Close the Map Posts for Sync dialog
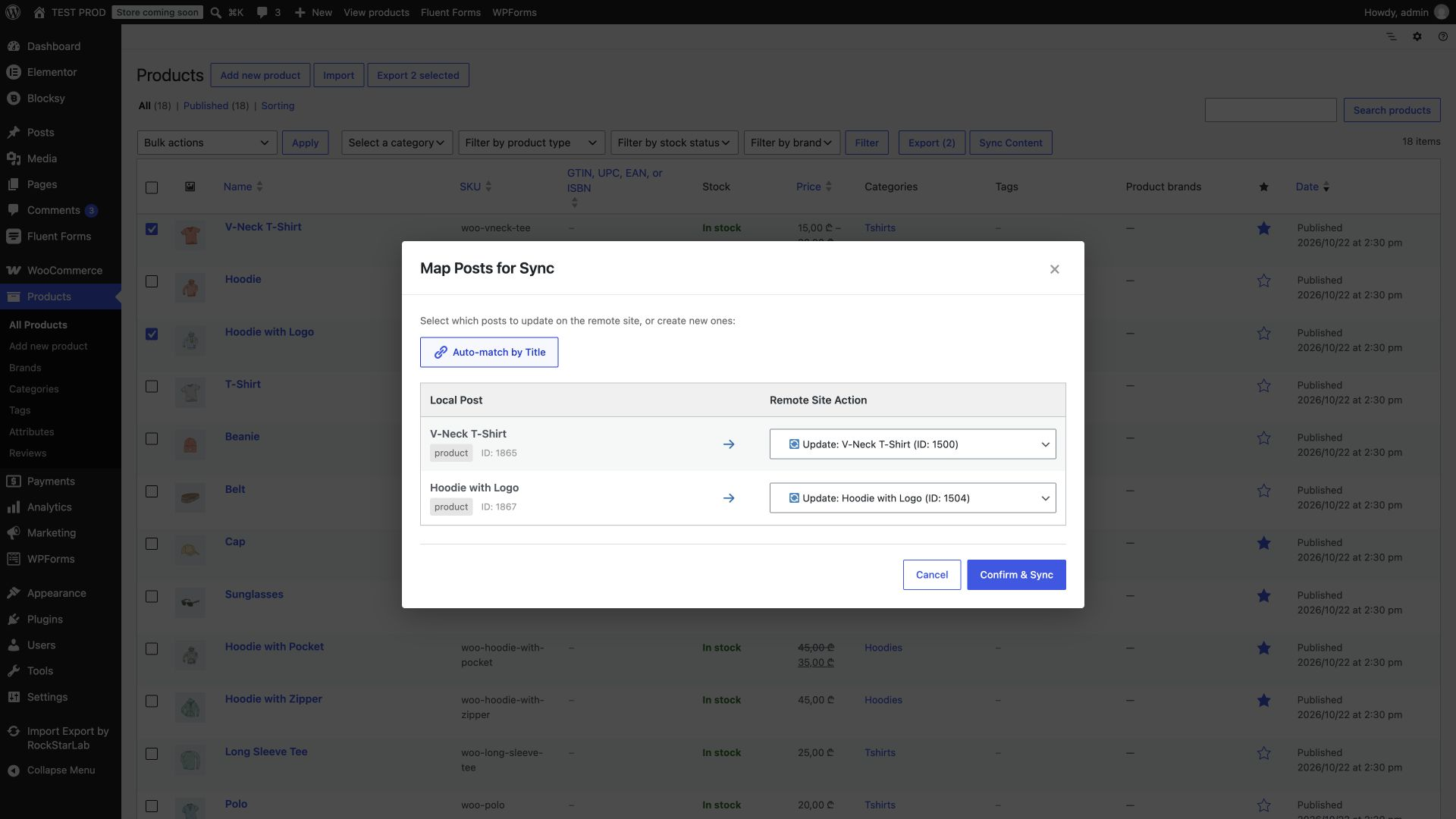 [1054, 269]
